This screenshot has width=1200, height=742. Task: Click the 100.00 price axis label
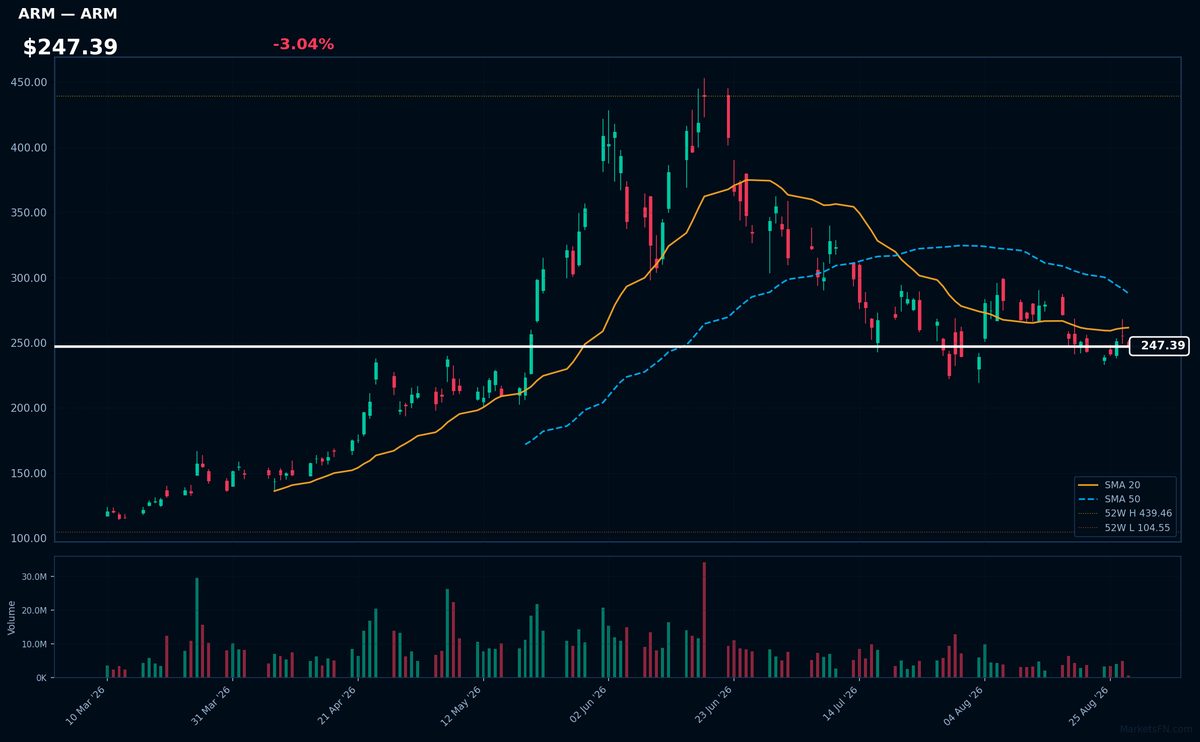click(29, 539)
